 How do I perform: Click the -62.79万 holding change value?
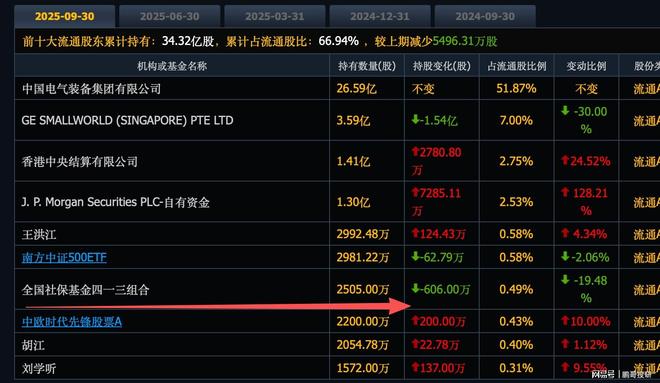(x=437, y=257)
